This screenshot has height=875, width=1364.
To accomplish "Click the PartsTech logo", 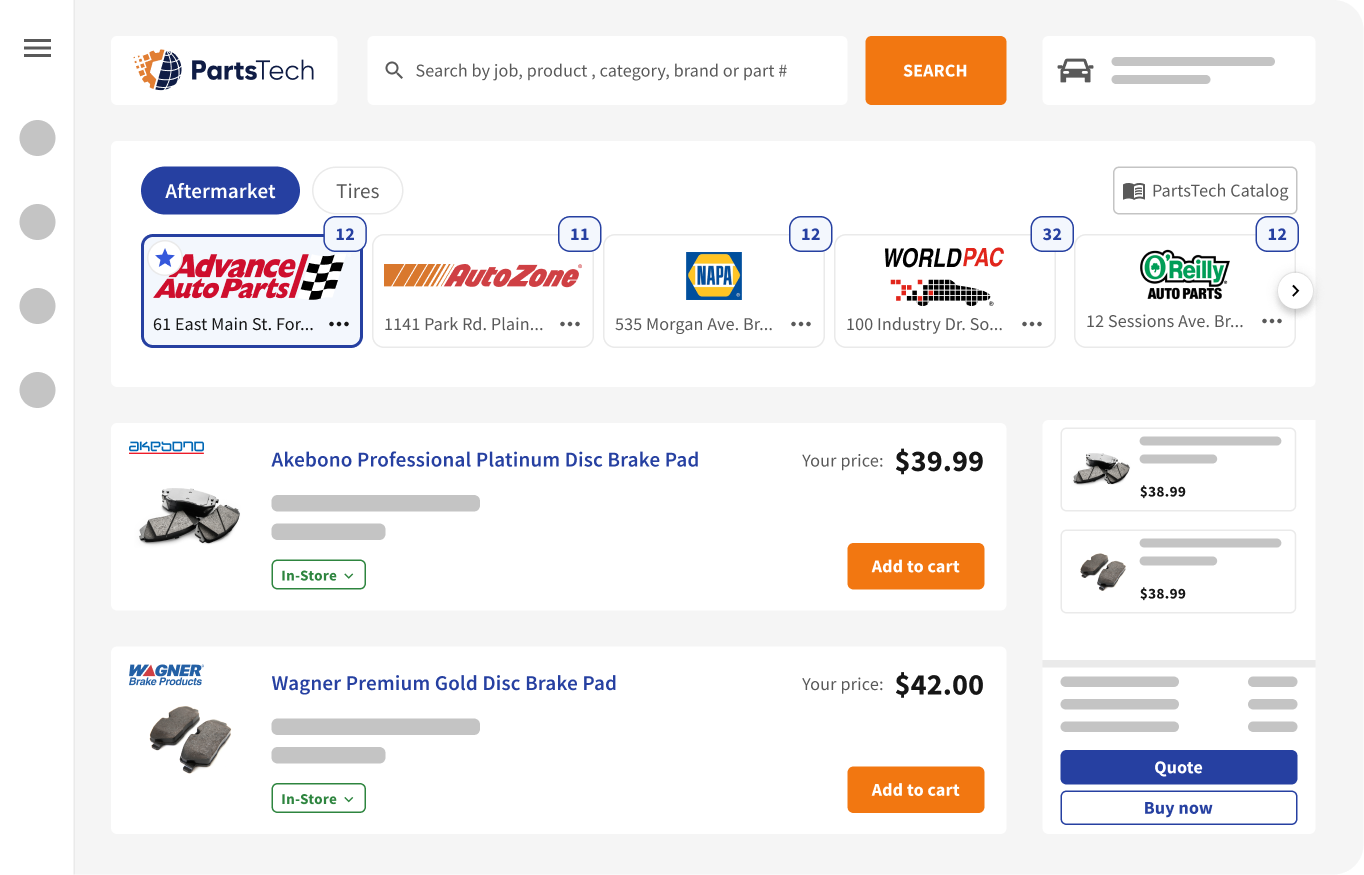I will coord(223,70).
